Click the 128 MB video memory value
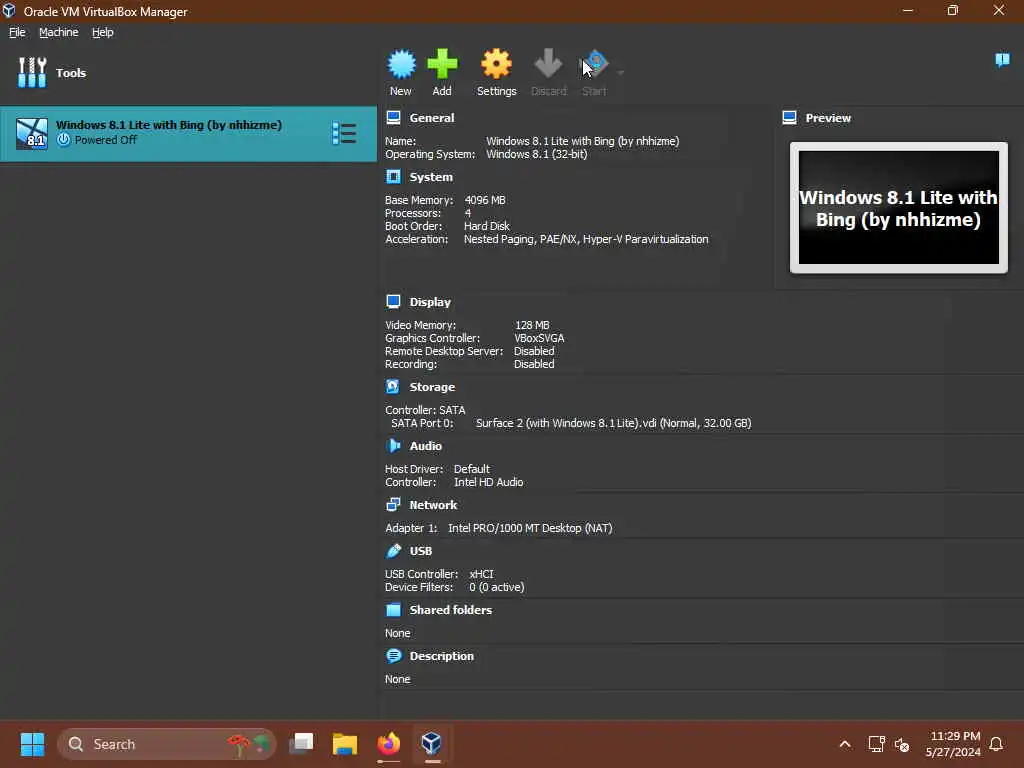This screenshot has width=1024, height=768. click(x=532, y=325)
